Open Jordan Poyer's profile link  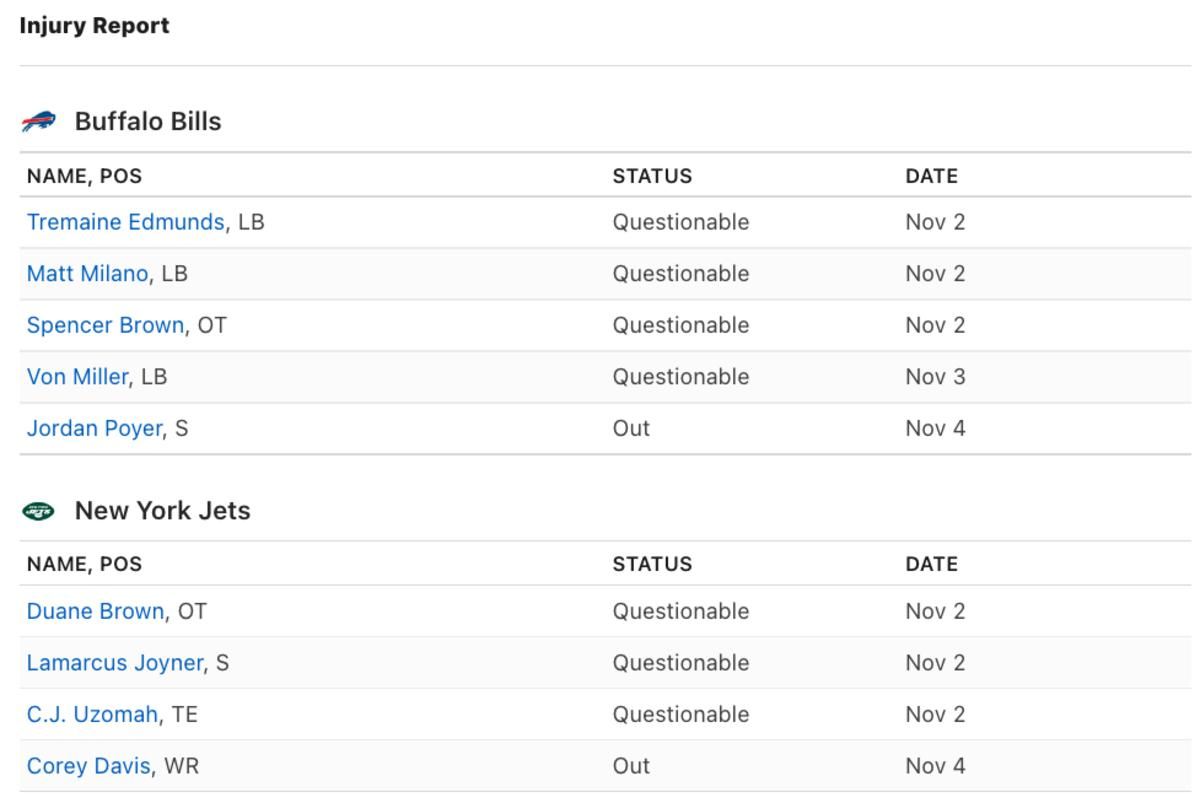pyautogui.click(x=94, y=429)
